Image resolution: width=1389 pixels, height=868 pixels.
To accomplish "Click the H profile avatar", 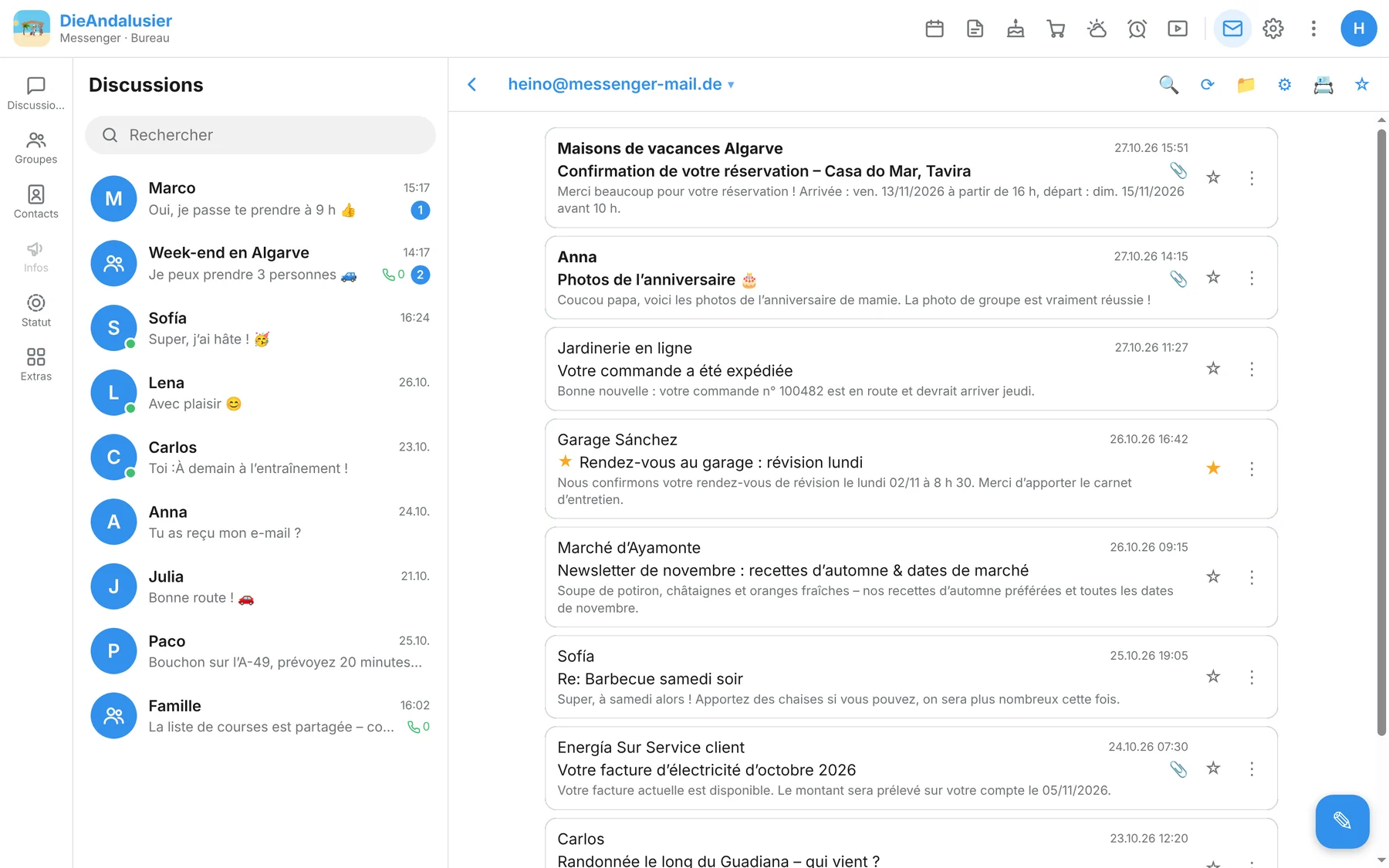I will pyautogui.click(x=1359, y=29).
